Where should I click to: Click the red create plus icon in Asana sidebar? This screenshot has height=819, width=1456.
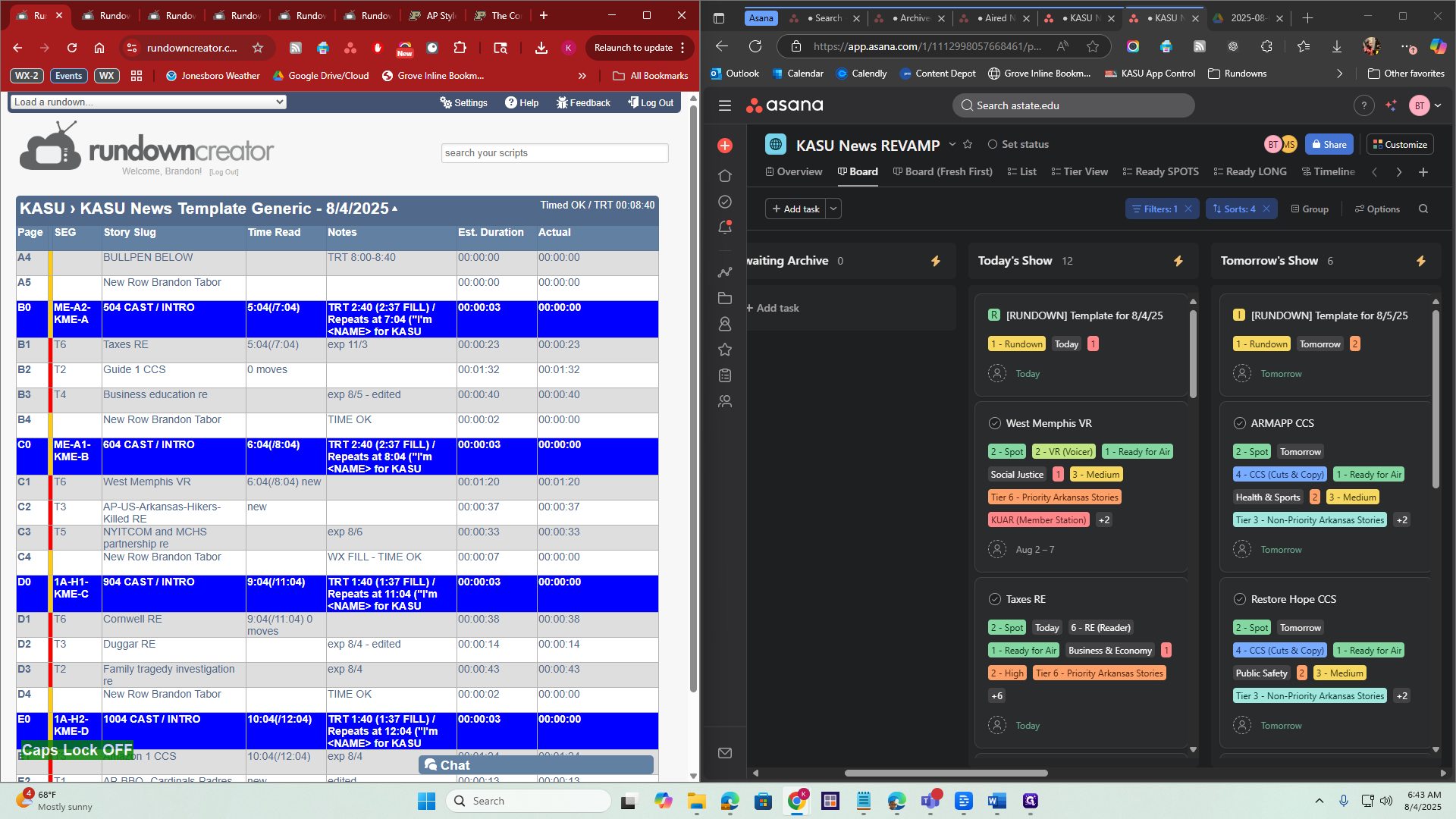pyautogui.click(x=725, y=146)
